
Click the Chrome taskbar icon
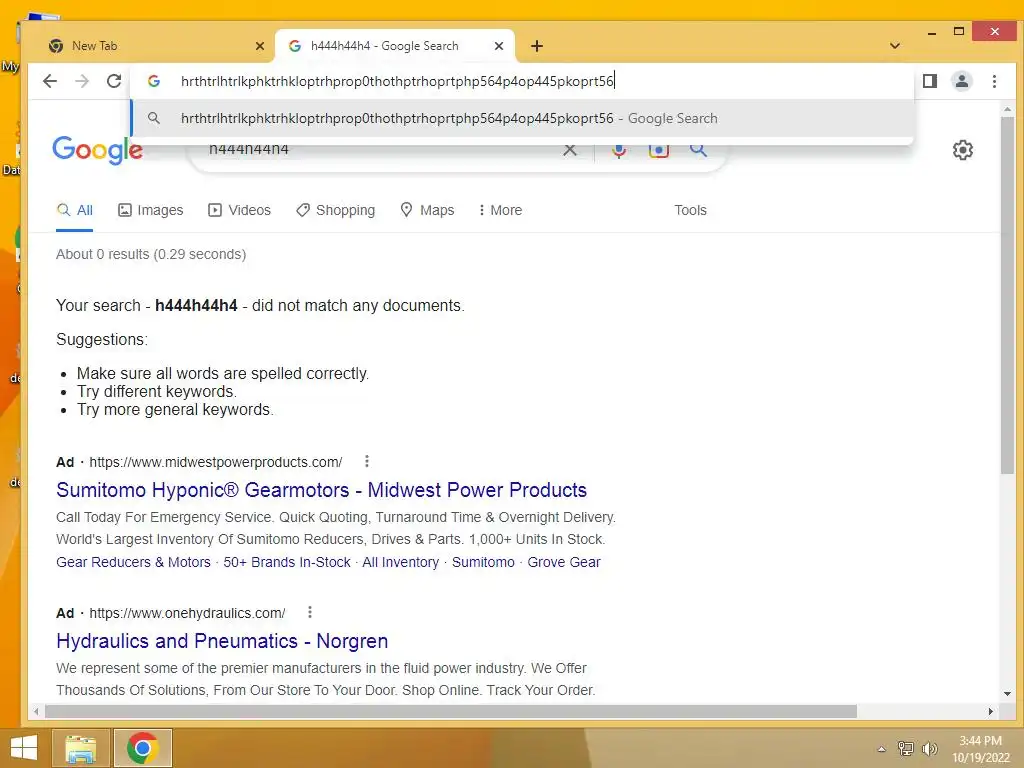coord(142,748)
